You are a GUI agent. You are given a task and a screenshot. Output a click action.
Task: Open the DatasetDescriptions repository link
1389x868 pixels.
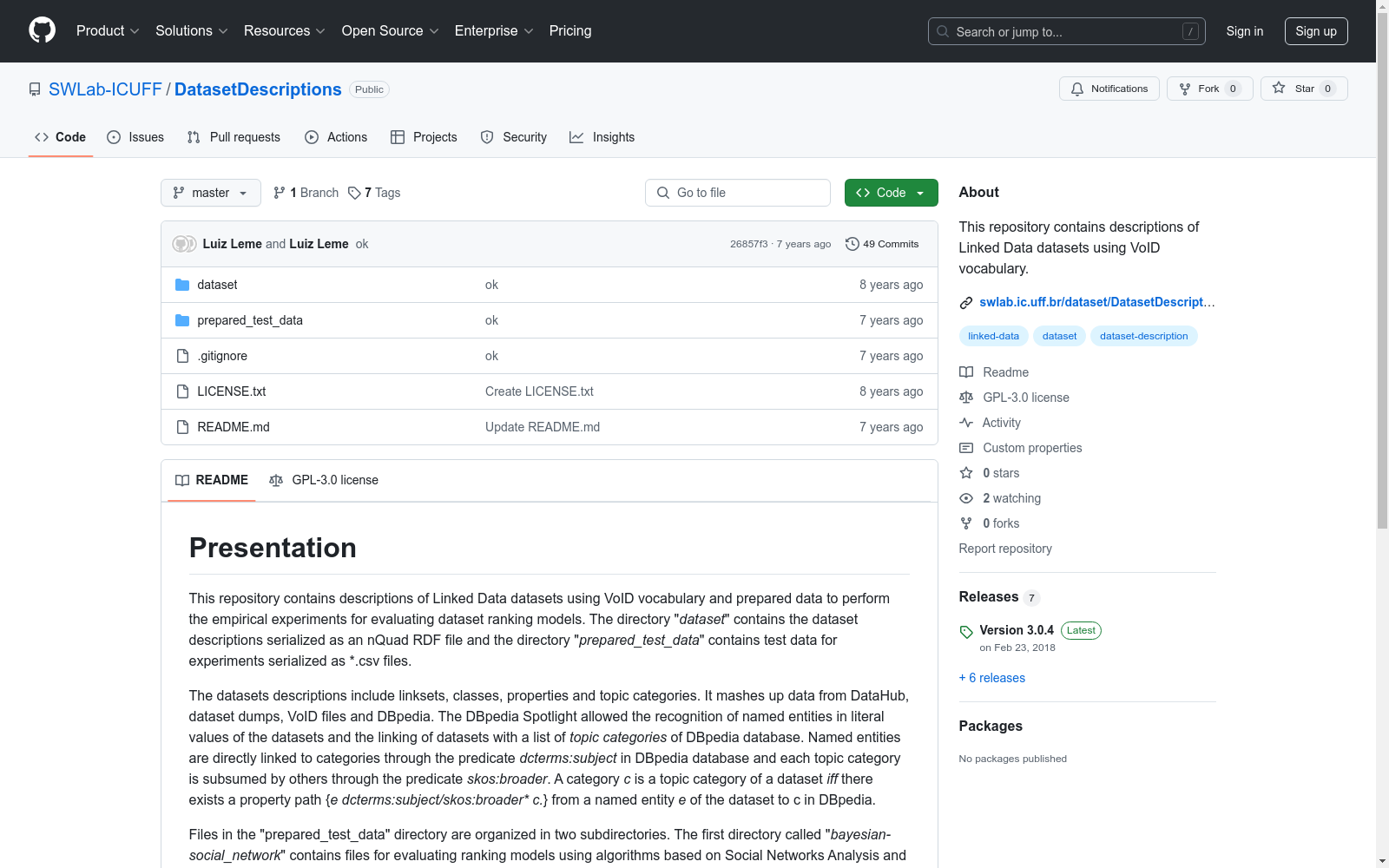click(258, 89)
